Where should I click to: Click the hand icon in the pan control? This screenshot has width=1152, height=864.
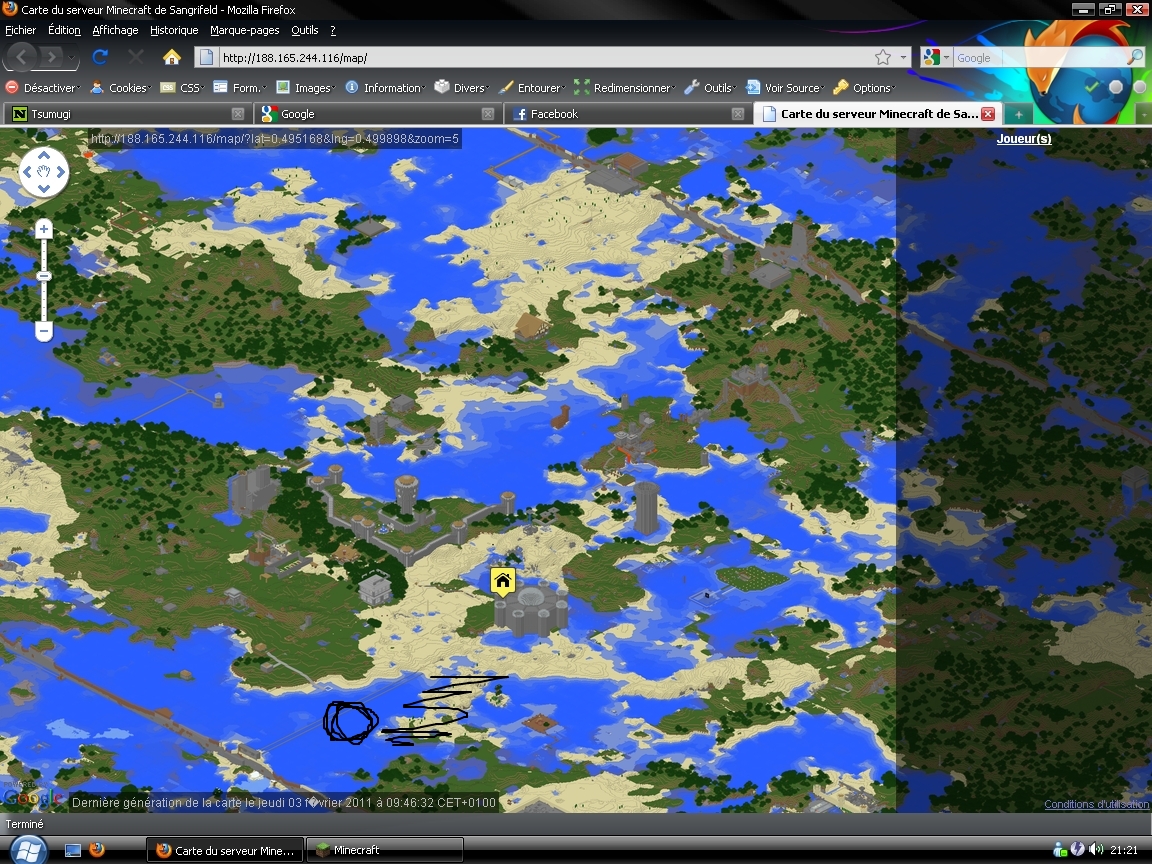[x=43, y=172]
